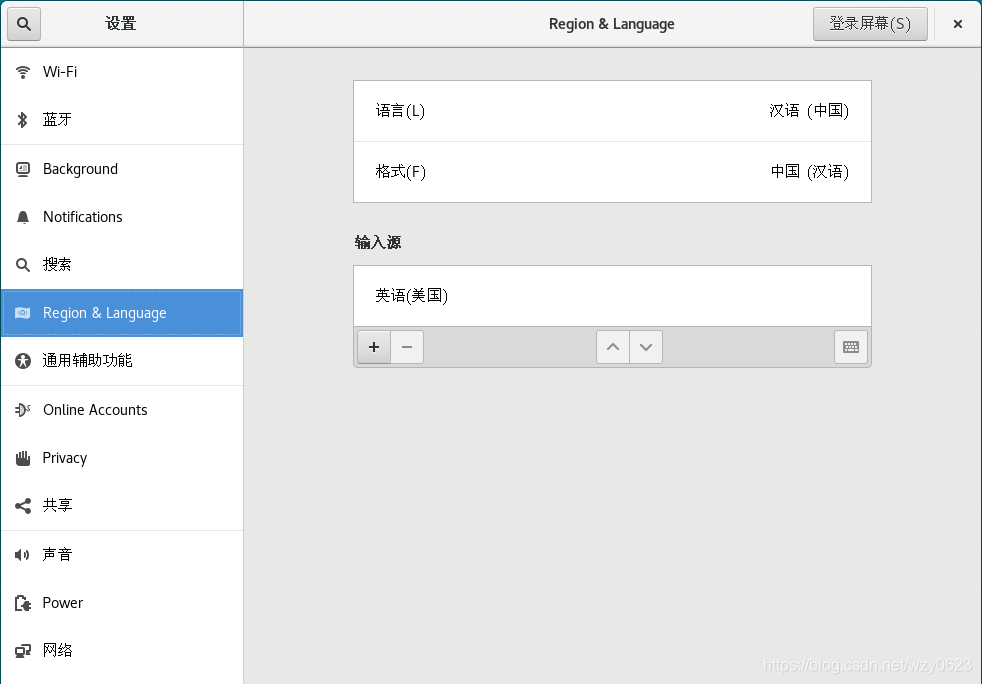This screenshot has height=684, width=982.
Task: Open the 网络 network panel
Action: 122,651
